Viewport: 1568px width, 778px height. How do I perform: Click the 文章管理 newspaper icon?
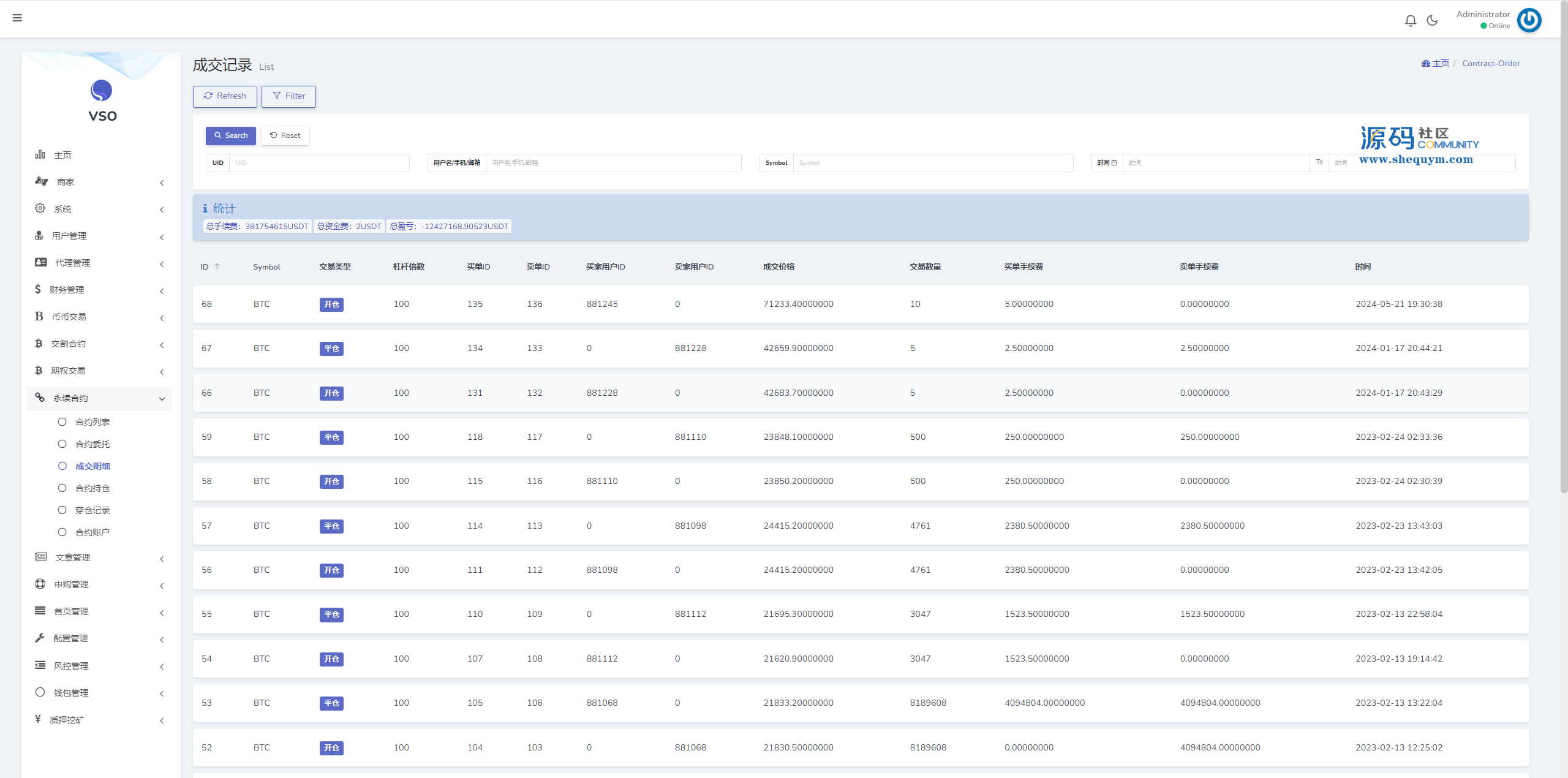click(x=41, y=557)
